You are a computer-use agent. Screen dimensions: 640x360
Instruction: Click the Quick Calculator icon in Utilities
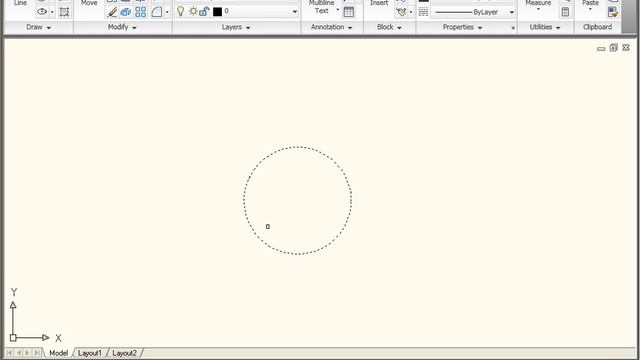coord(565,12)
